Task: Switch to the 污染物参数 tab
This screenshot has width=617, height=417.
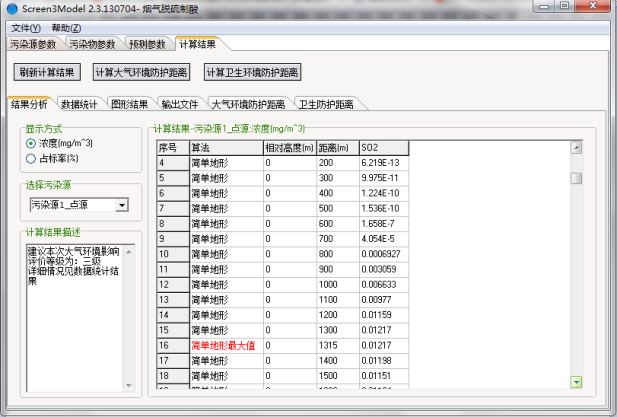Action: (92, 44)
